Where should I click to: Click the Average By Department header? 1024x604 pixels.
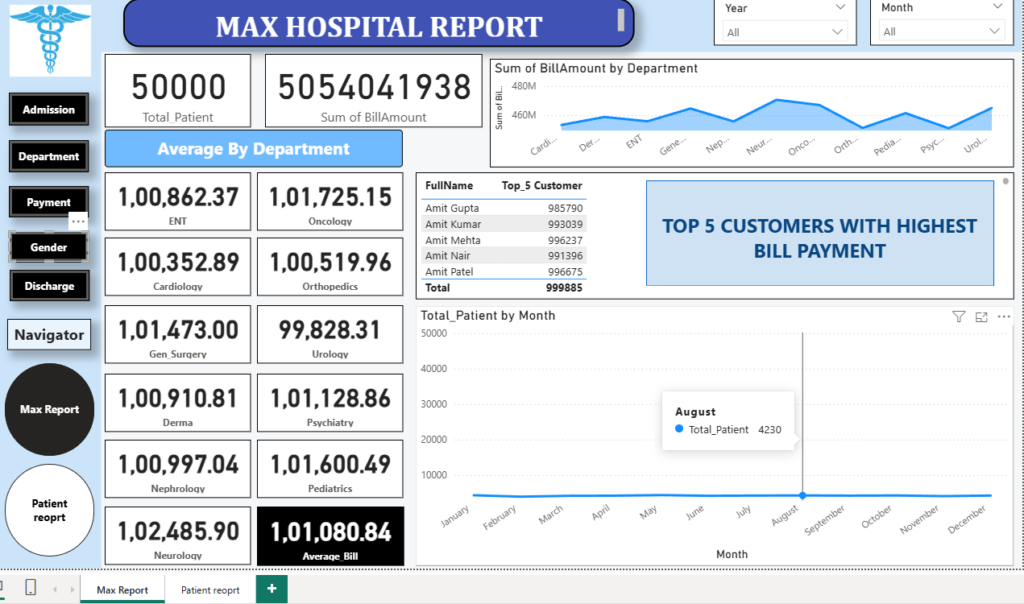[253, 149]
